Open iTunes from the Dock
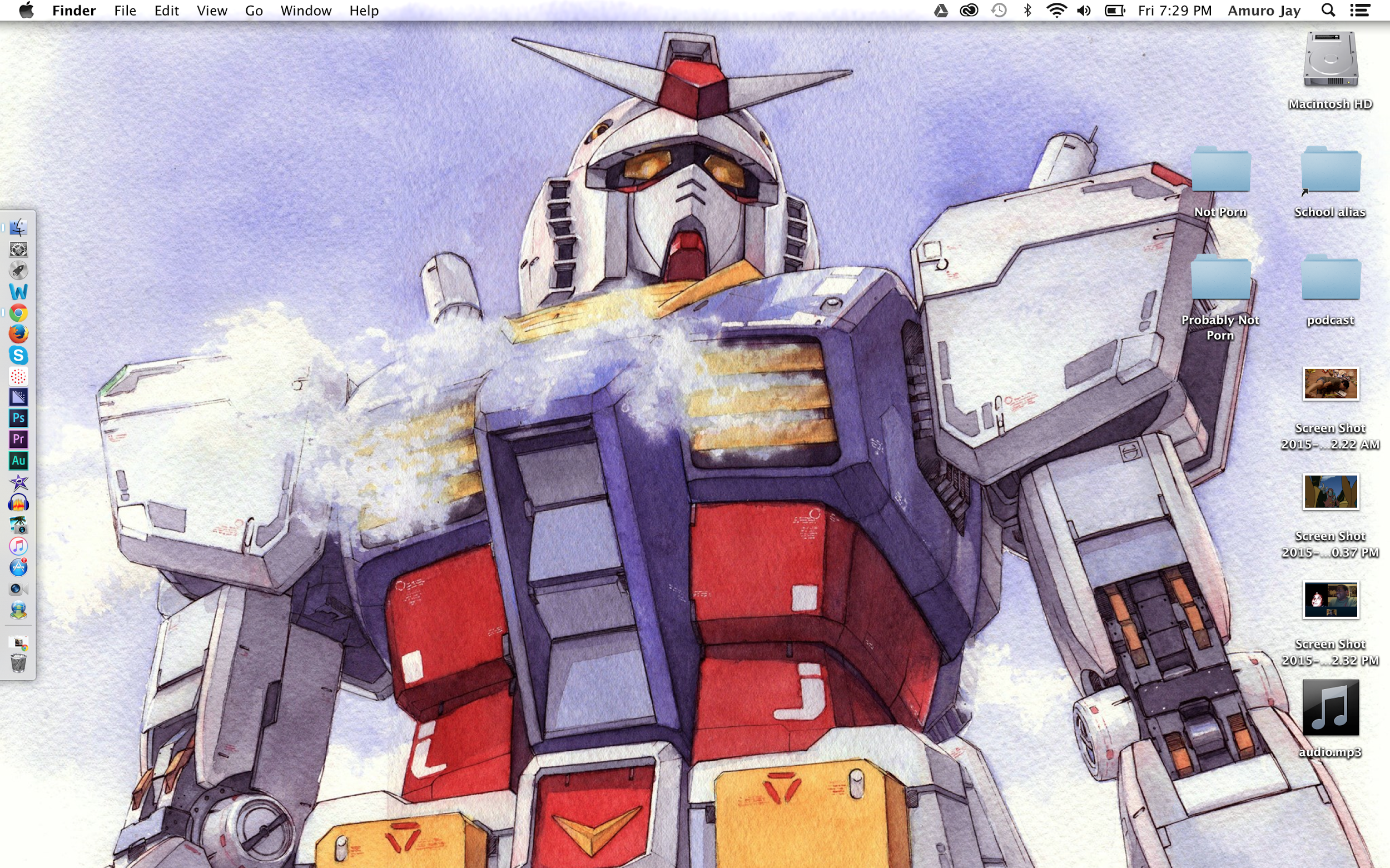 coord(18,546)
